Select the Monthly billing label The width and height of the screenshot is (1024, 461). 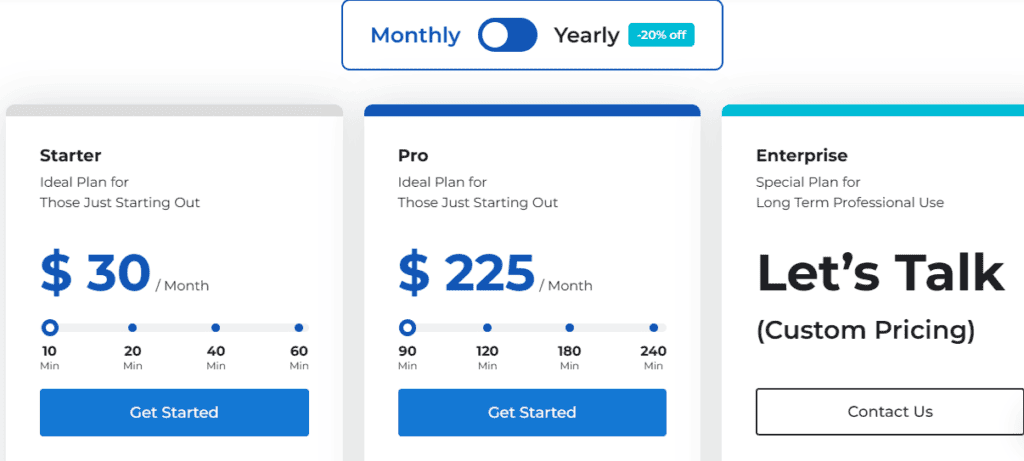click(x=415, y=35)
